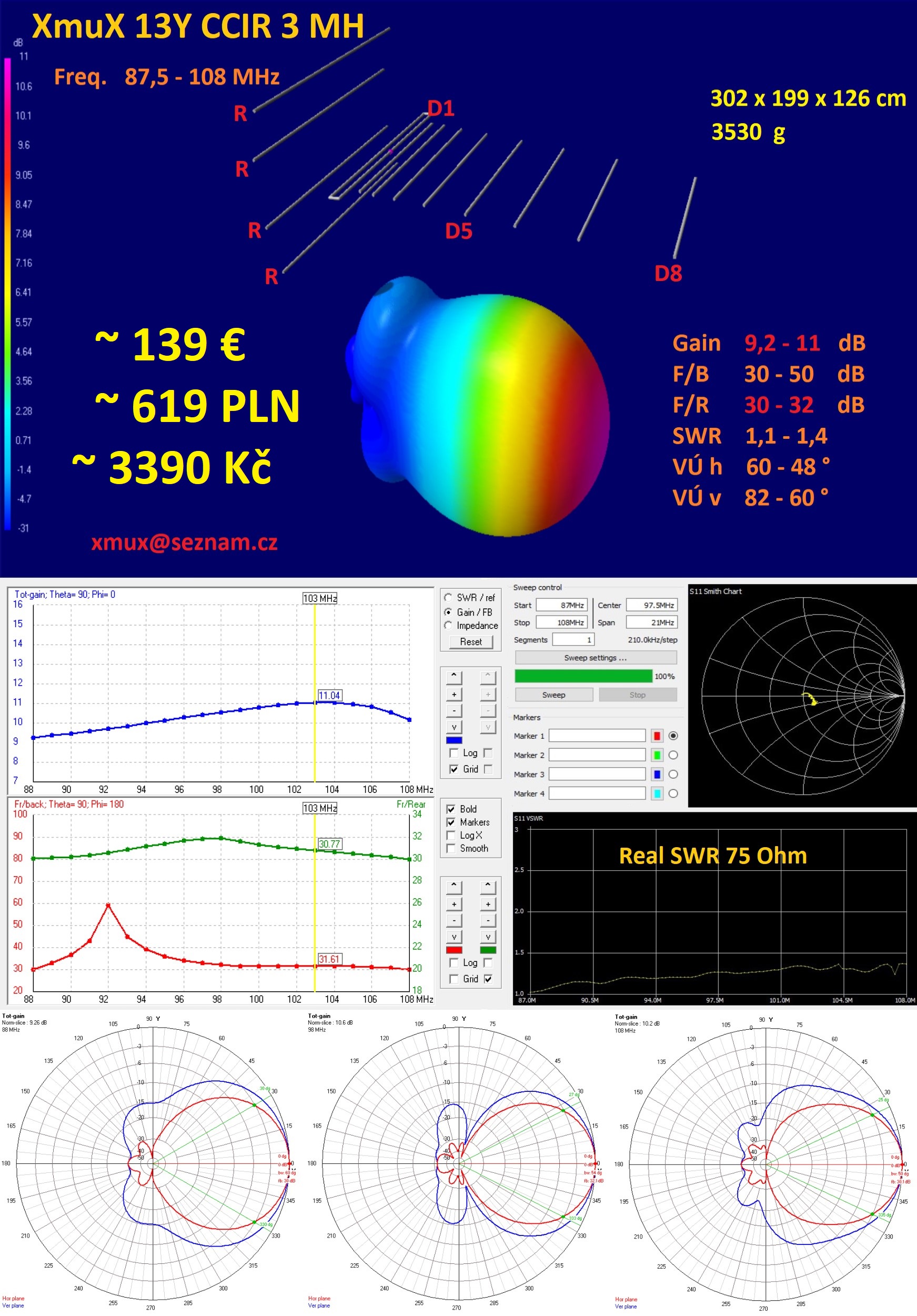Click the Marker 2 frequency field
Image resolution: width=917 pixels, height=1316 pixels.
pyautogui.click(x=597, y=755)
